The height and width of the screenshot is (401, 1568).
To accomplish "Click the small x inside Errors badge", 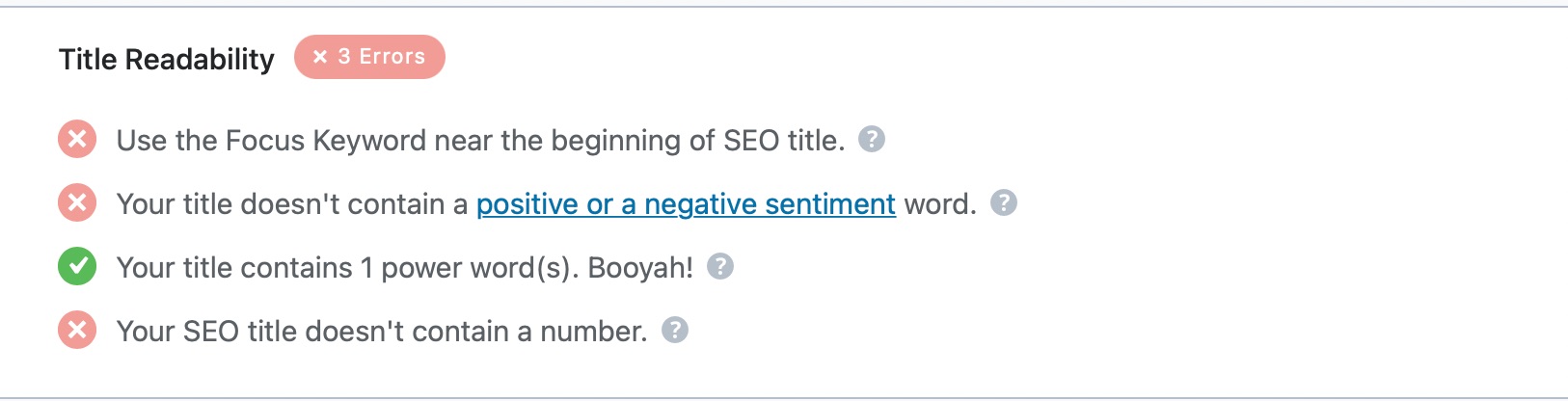I will click(320, 57).
